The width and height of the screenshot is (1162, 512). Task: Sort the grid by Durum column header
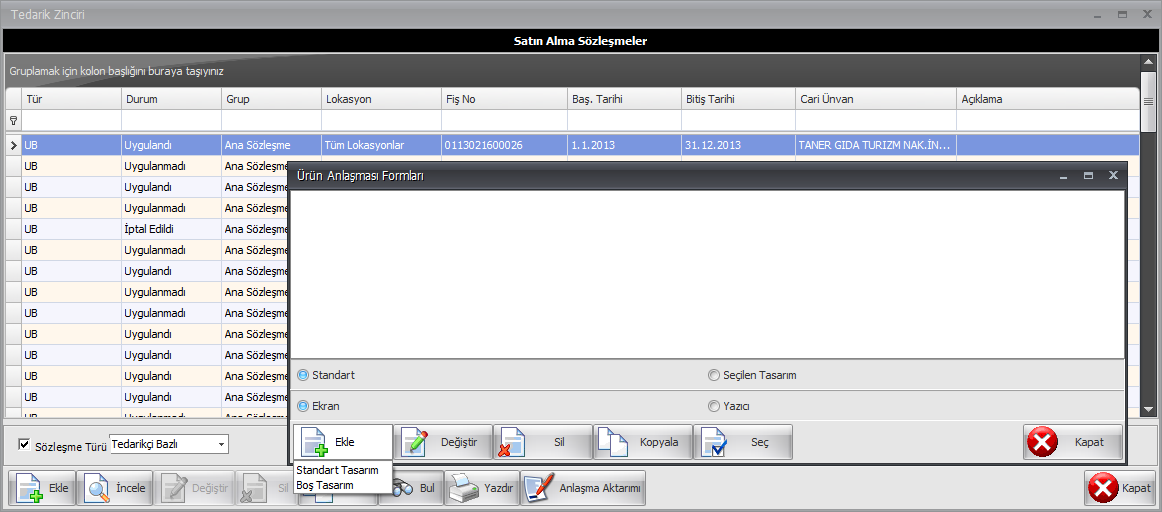point(170,99)
